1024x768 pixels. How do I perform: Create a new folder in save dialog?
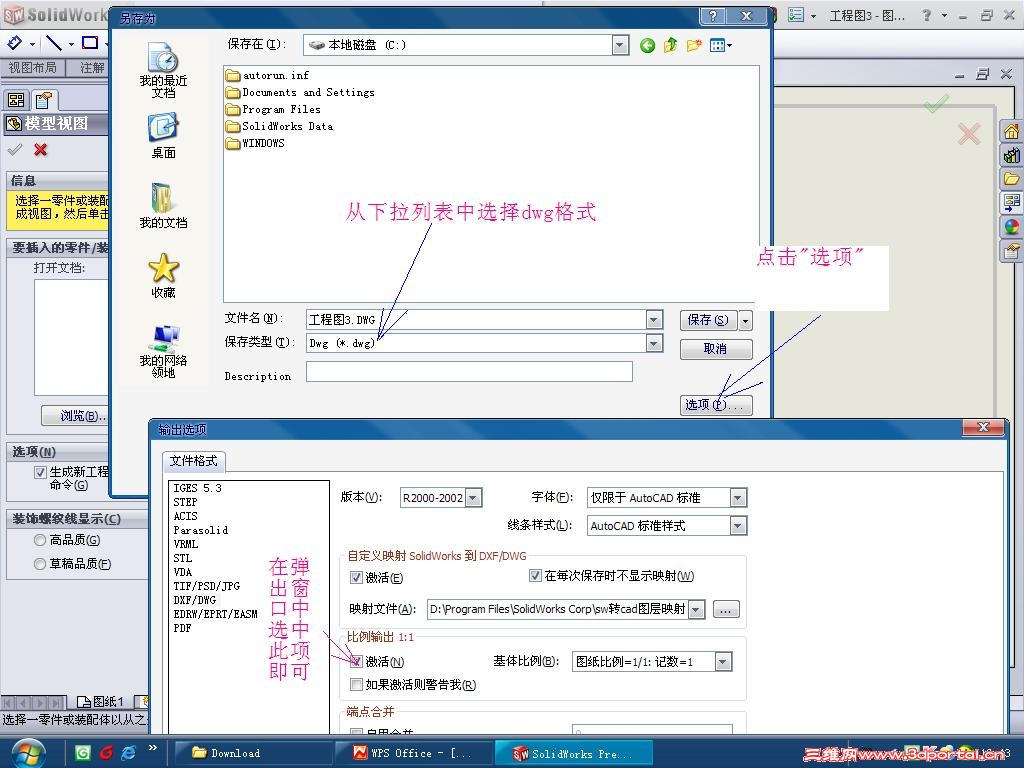(x=694, y=45)
